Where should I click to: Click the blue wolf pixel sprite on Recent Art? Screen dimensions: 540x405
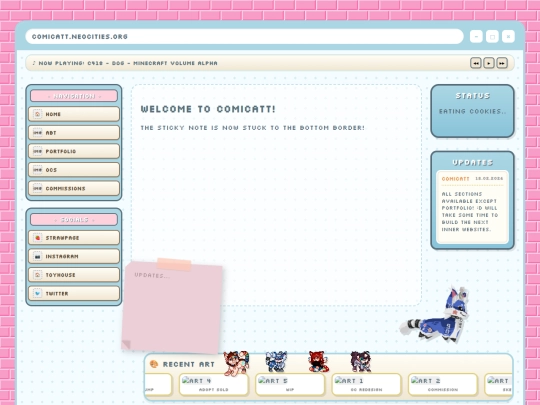276,362
